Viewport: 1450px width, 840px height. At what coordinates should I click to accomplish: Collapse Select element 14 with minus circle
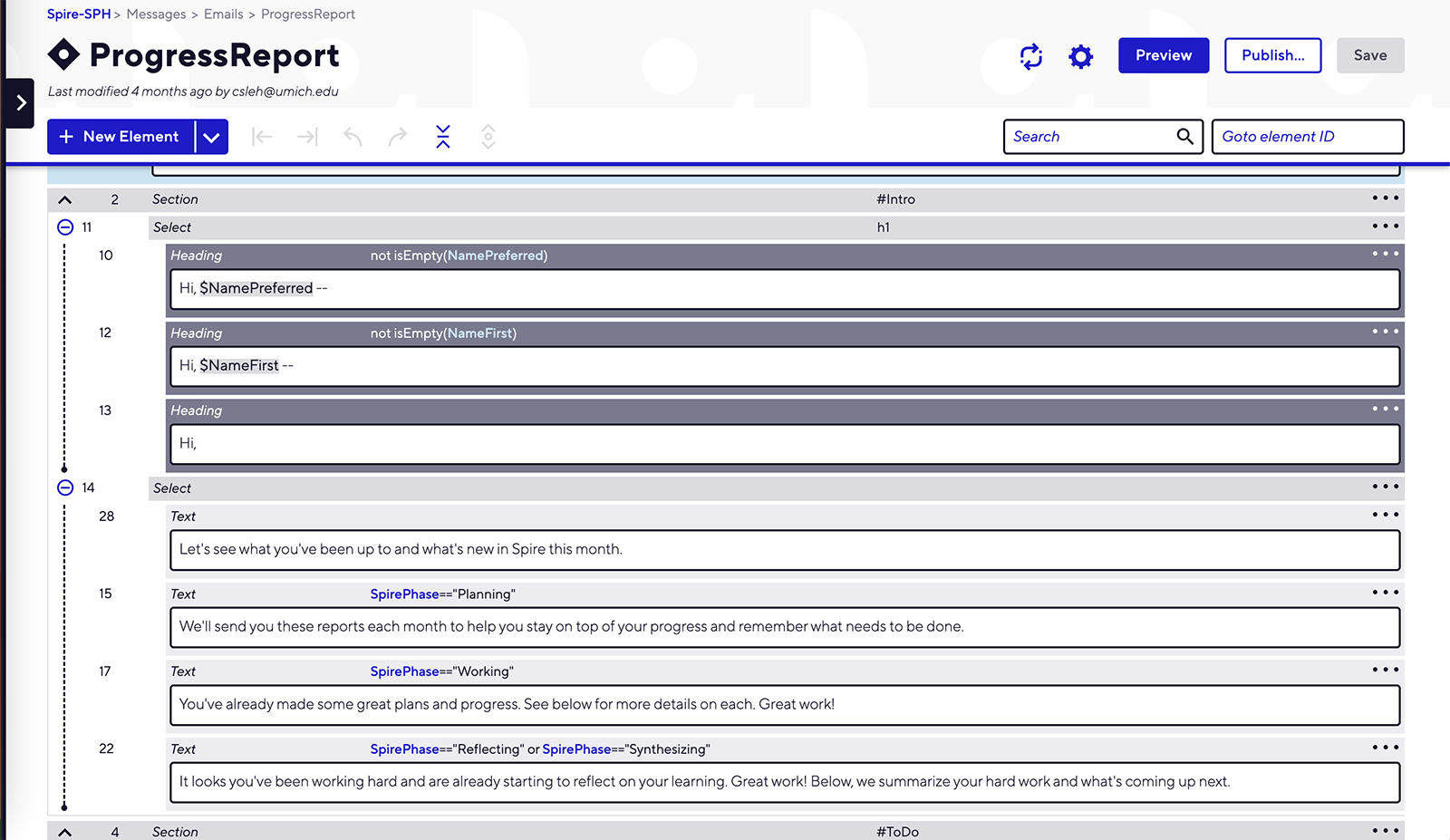click(65, 488)
